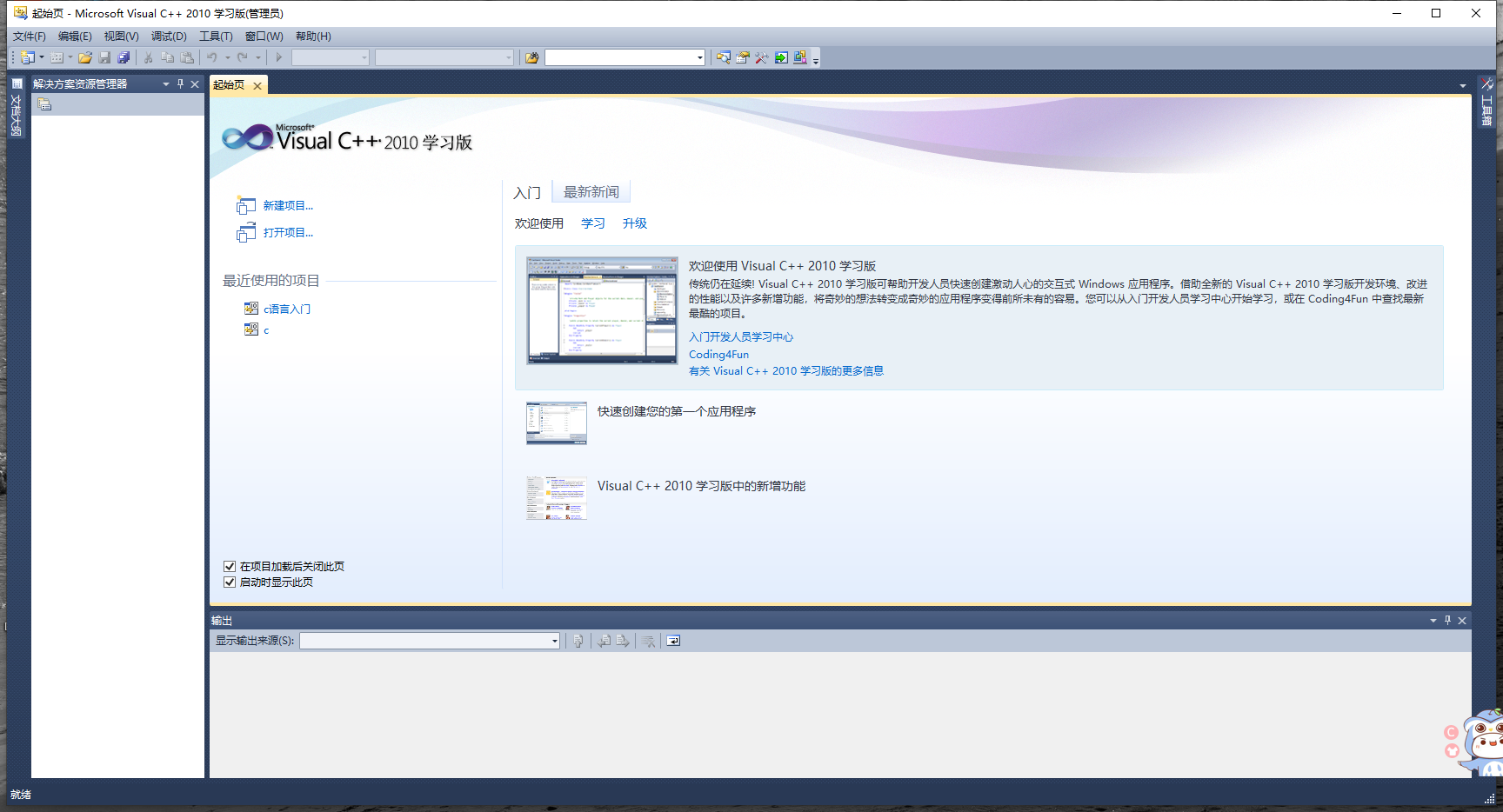Click 有关 Visual C++ 2010 学习版的更多信息 link
1503x812 pixels.
tap(786, 371)
